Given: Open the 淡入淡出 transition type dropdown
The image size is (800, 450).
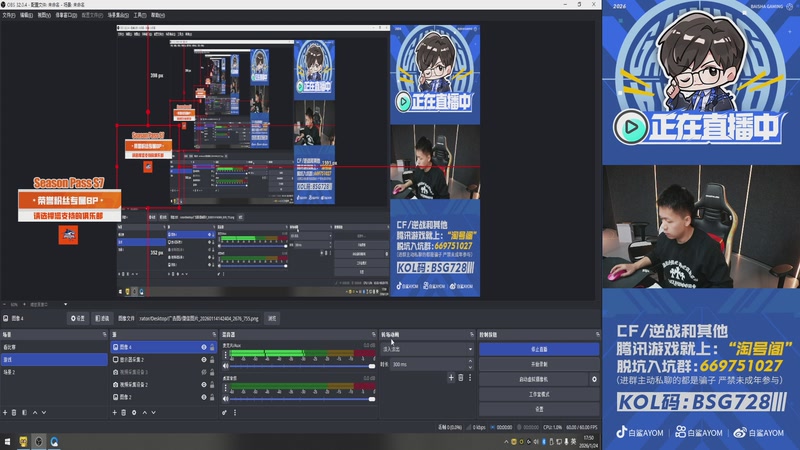Looking at the screenshot, I should click(x=428, y=349).
